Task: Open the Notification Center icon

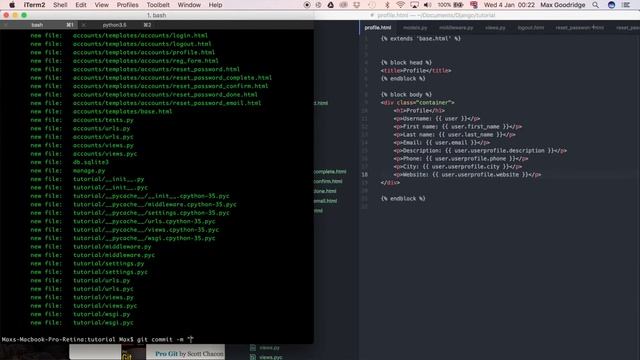Action: (x=626, y=5)
